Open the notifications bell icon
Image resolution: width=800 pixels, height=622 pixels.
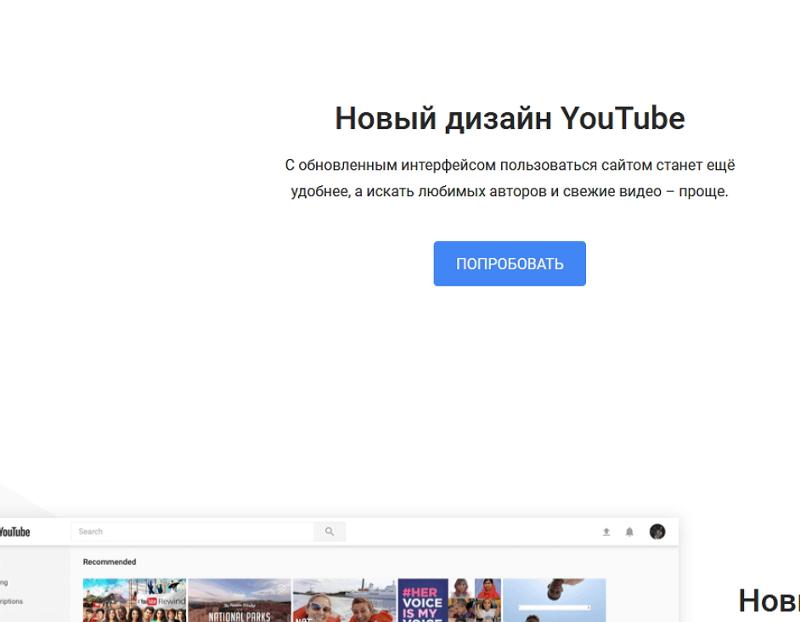click(629, 532)
